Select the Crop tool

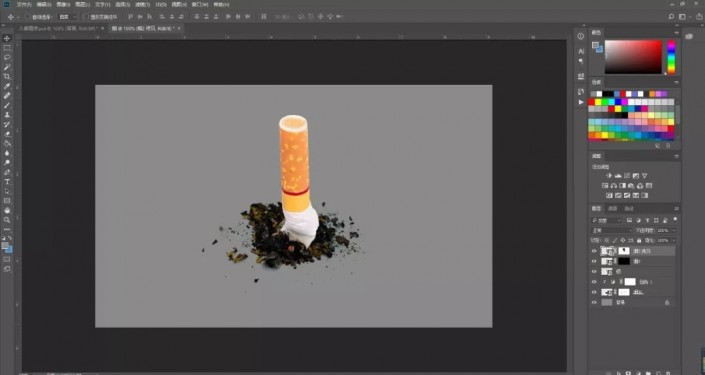[7, 77]
